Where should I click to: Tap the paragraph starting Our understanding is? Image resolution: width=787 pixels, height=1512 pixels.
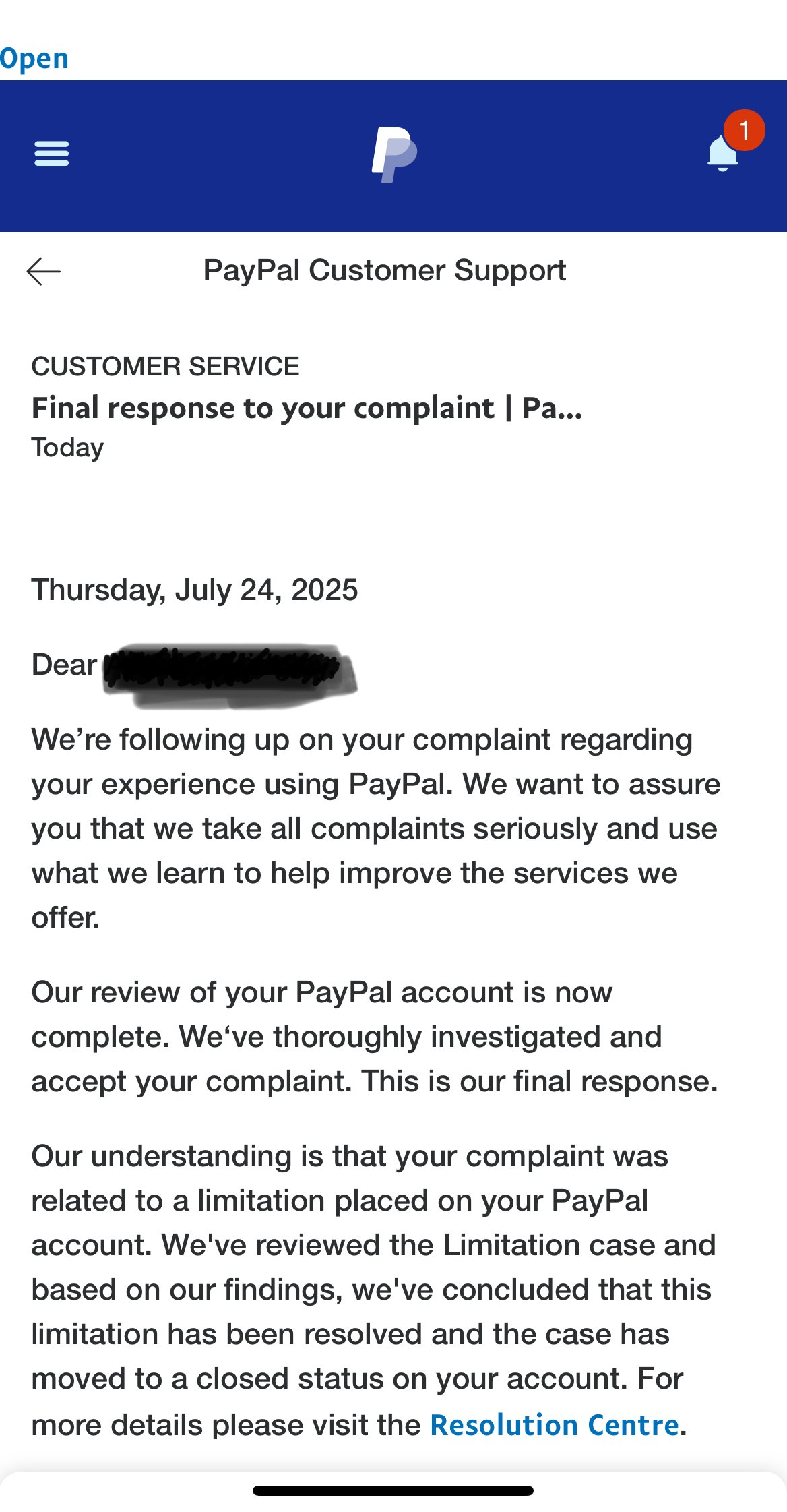tap(373, 1290)
